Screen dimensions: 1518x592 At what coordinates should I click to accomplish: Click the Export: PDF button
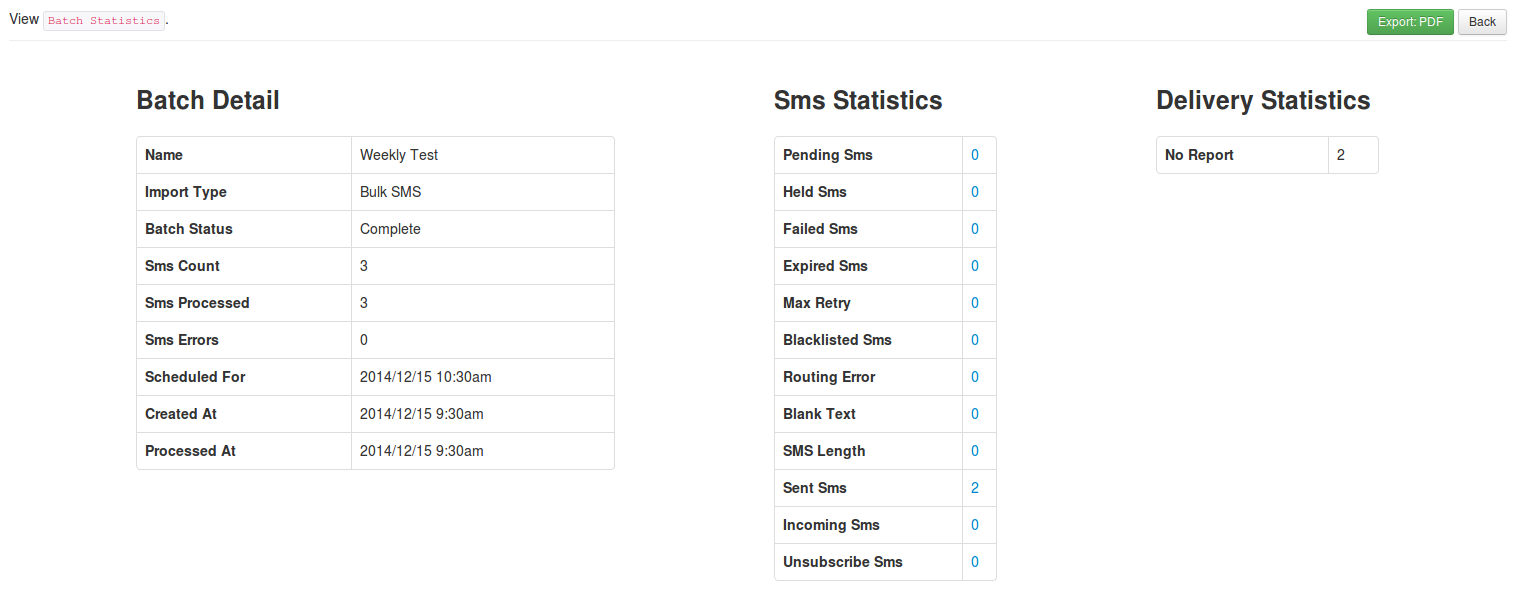point(1409,22)
